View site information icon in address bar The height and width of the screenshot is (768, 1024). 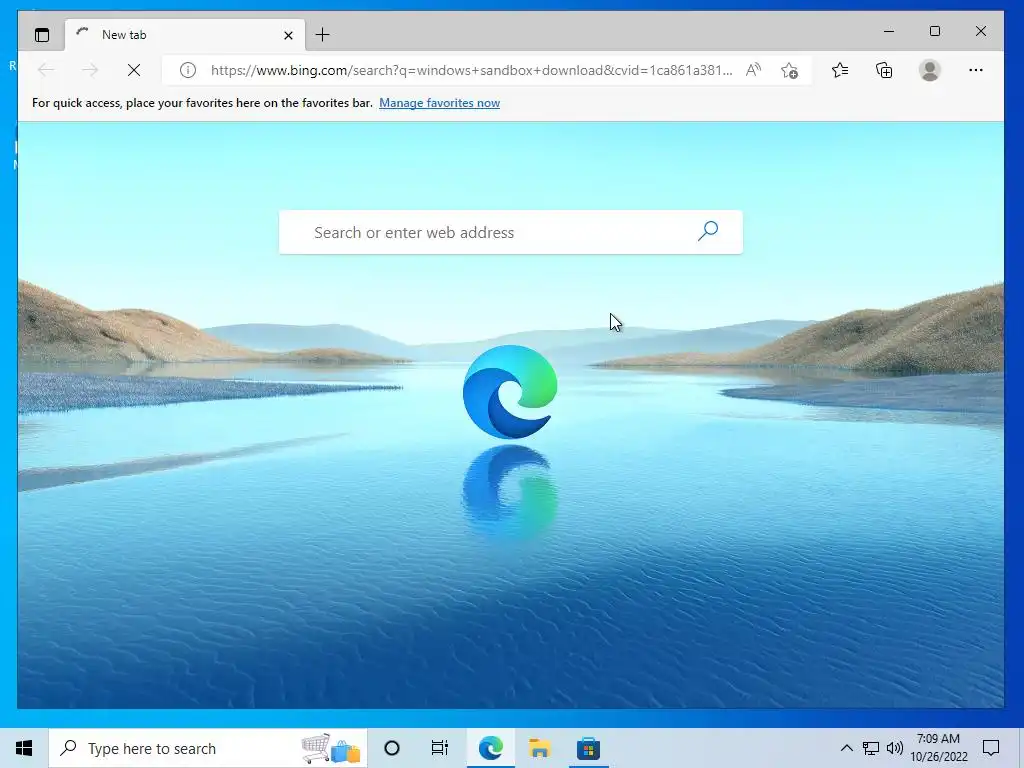187,70
